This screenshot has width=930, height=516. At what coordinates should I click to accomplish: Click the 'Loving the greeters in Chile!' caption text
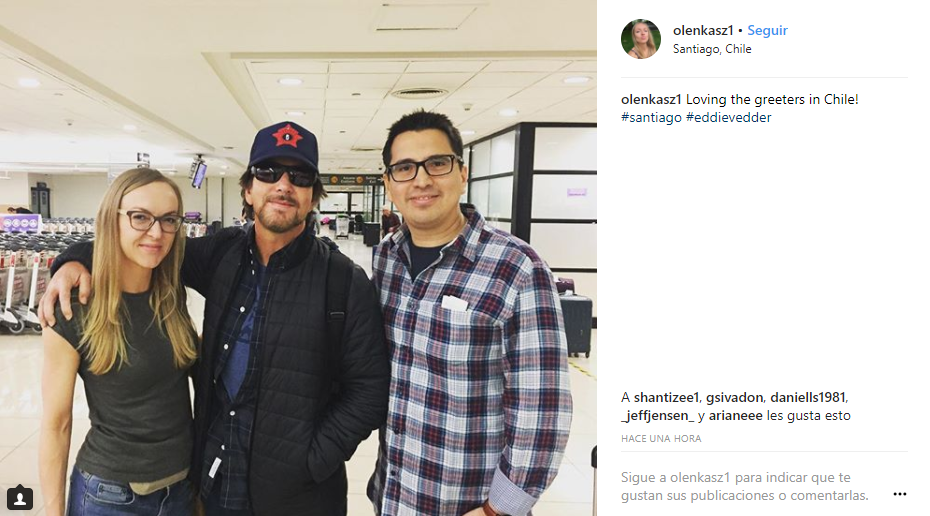coord(772,100)
